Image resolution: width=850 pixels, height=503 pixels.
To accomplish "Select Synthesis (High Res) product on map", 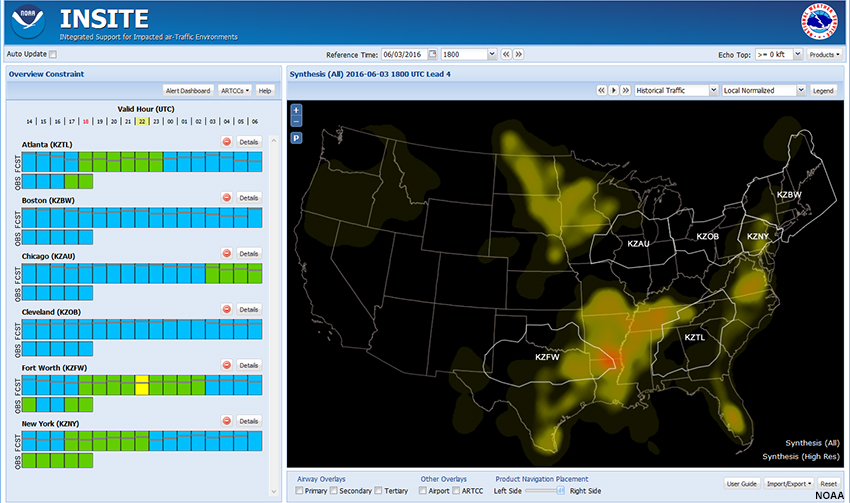I will (x=801, y=456).
